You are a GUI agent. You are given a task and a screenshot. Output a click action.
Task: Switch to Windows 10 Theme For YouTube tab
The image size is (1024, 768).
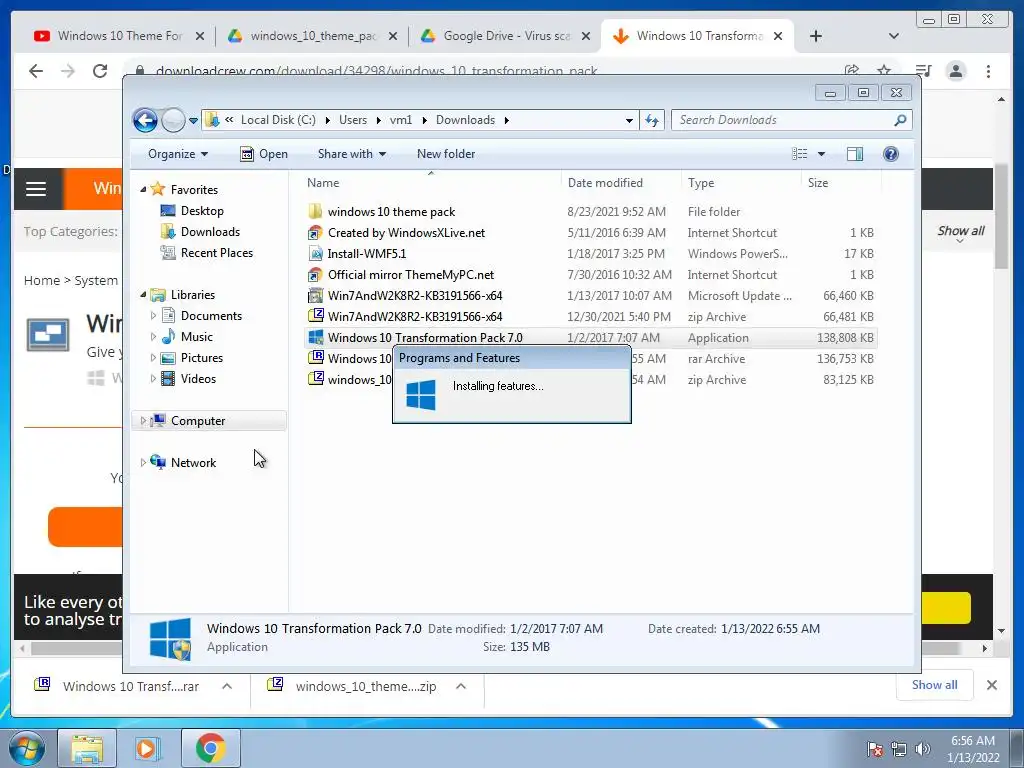tap(120, 36)
